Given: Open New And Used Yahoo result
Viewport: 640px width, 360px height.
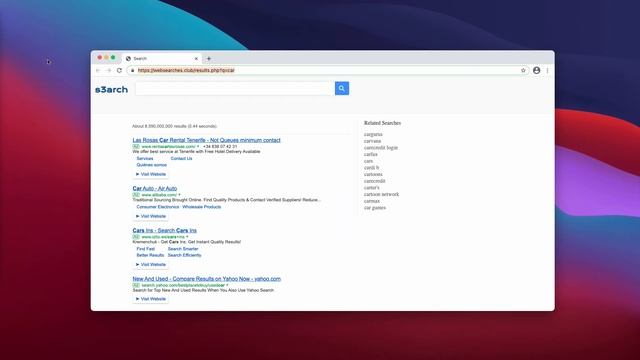Looking at the screenshot, I should coord(207,279).
